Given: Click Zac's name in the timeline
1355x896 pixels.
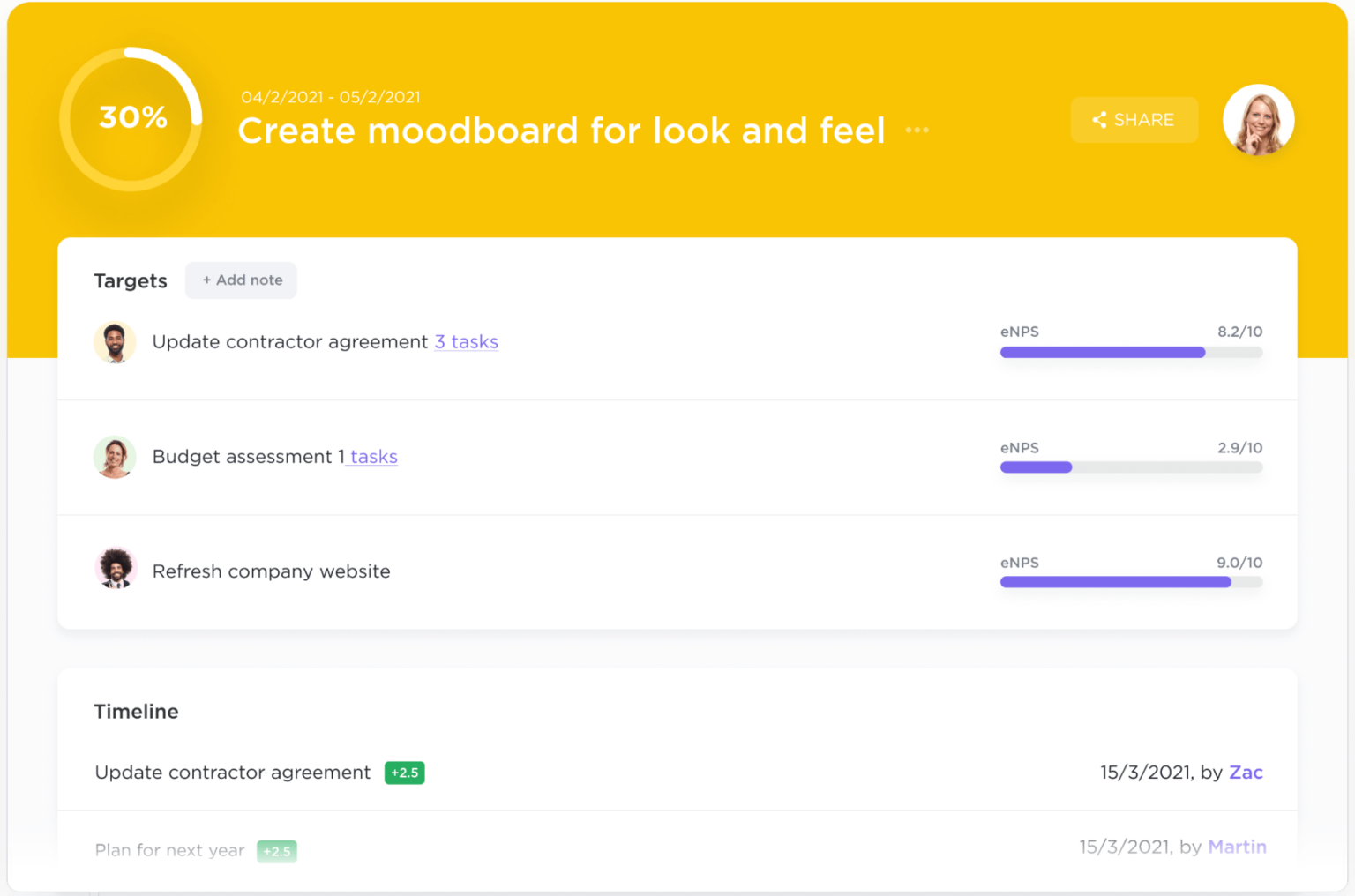Looking at the screenshot, I should click(x=1246, y=772).
